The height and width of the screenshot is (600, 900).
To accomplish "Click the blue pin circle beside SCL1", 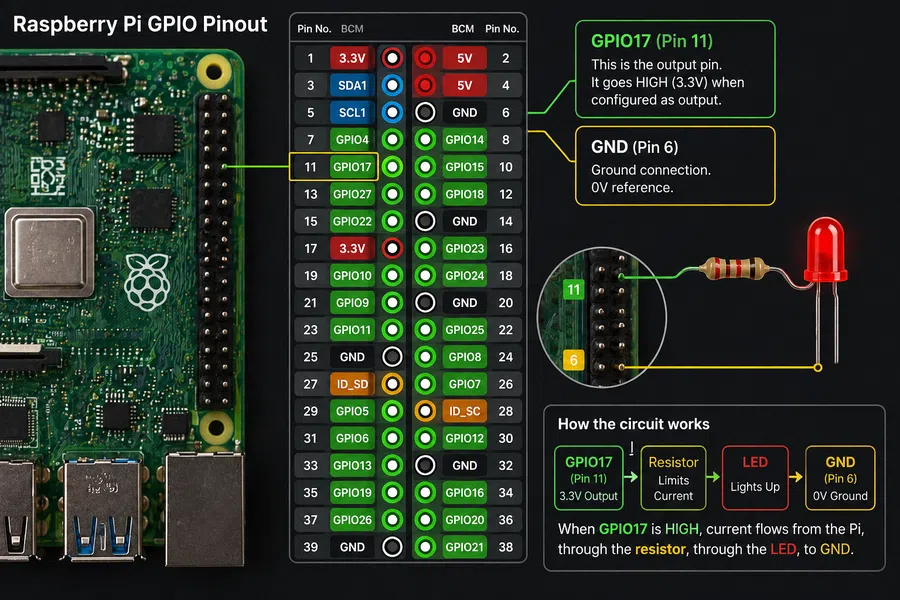I will [x=392, y=113].
